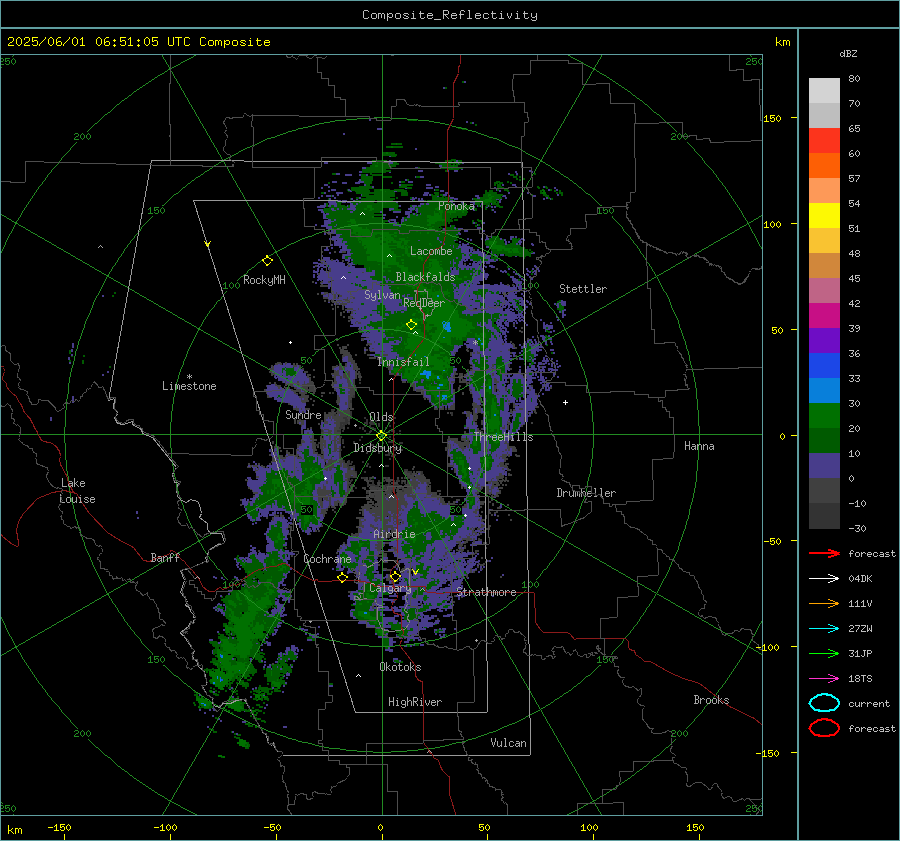The height and width of the screenshot is (841, 900).
Task: Click the Cochrane city label
Action: (327, 559)
